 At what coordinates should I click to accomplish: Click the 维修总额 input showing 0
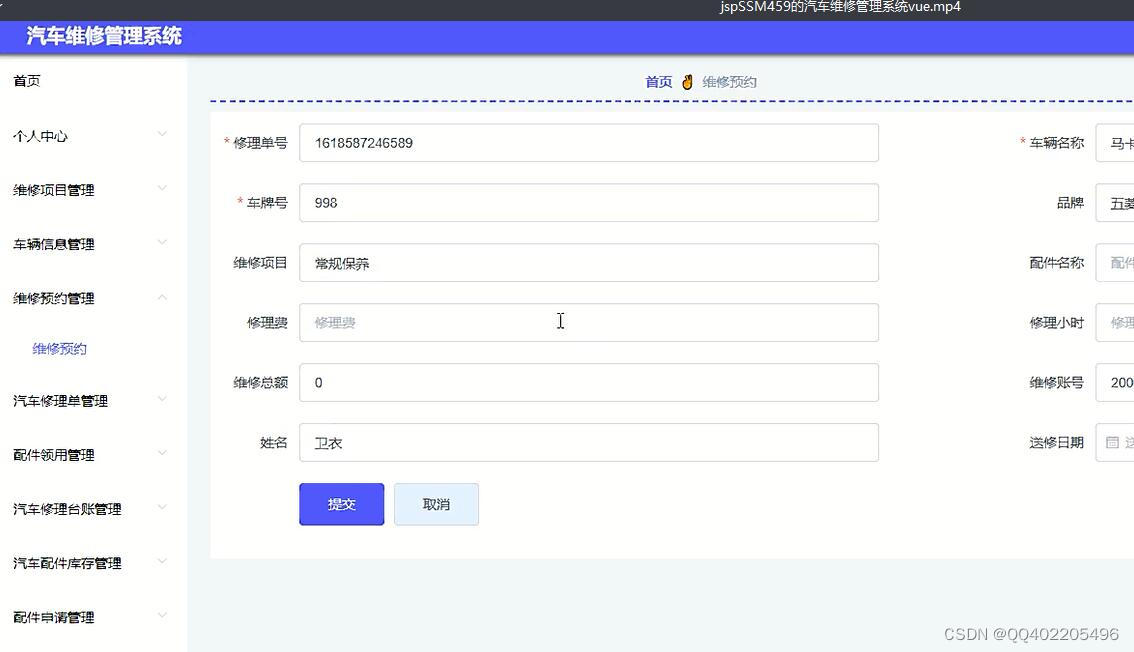588,382
